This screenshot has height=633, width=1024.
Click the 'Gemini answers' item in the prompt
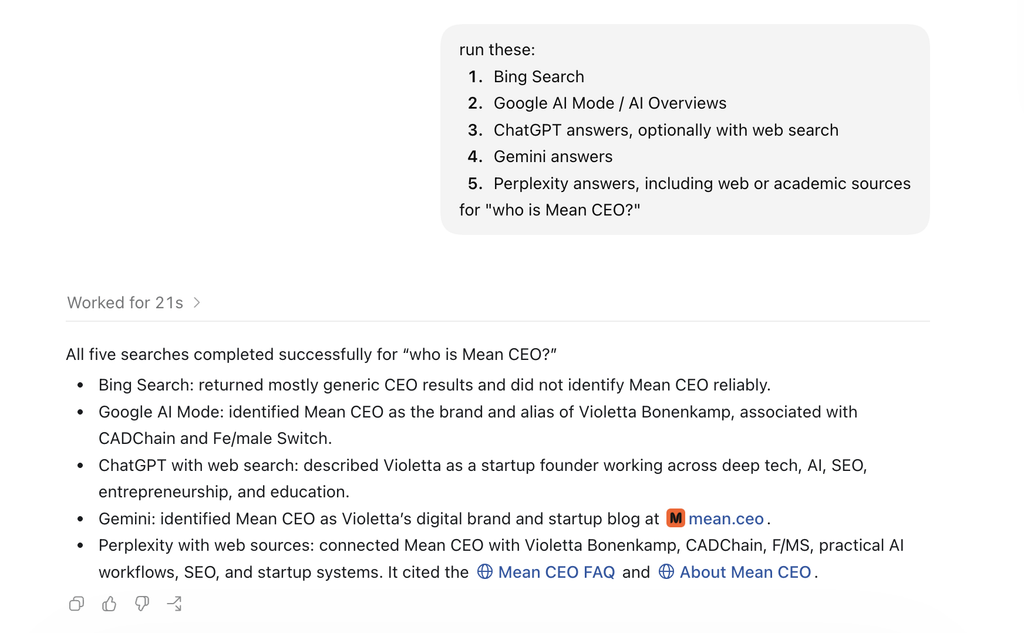[x=553, y=157]
